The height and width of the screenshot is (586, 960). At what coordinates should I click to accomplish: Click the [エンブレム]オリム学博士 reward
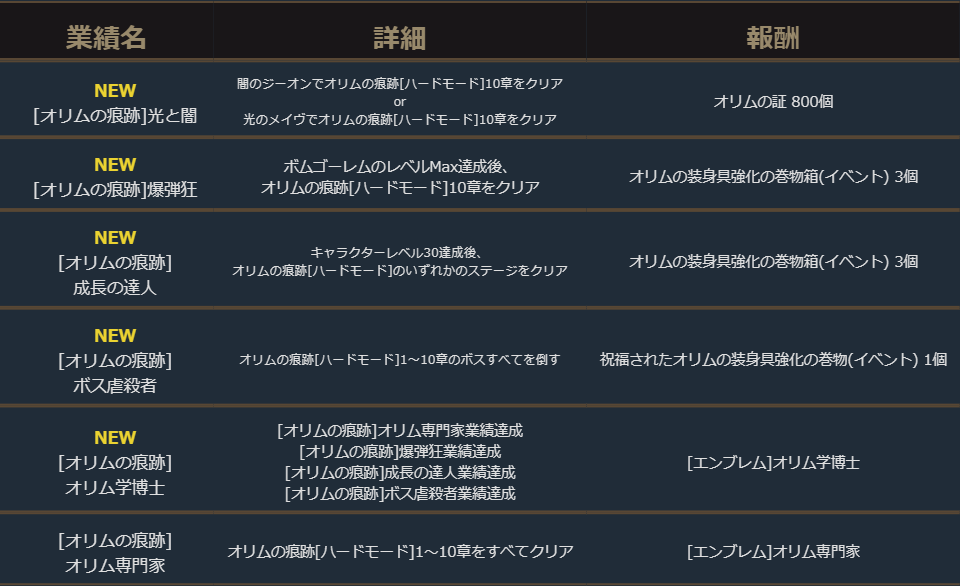pos(773,463)
